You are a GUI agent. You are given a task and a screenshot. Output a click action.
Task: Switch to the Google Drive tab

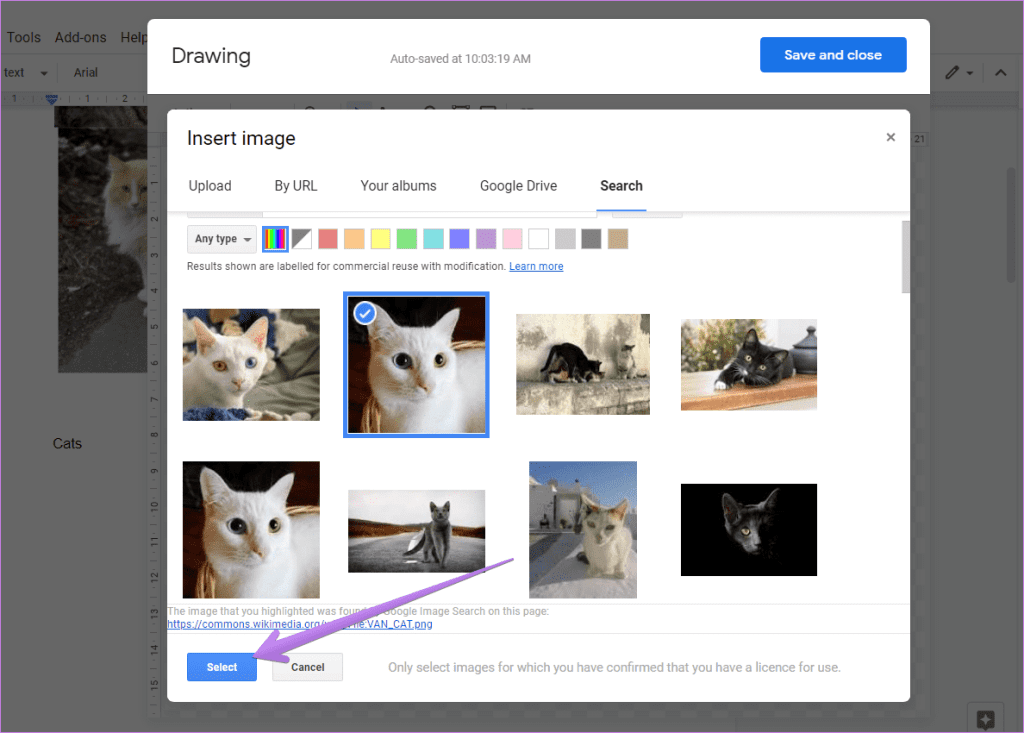518,186
